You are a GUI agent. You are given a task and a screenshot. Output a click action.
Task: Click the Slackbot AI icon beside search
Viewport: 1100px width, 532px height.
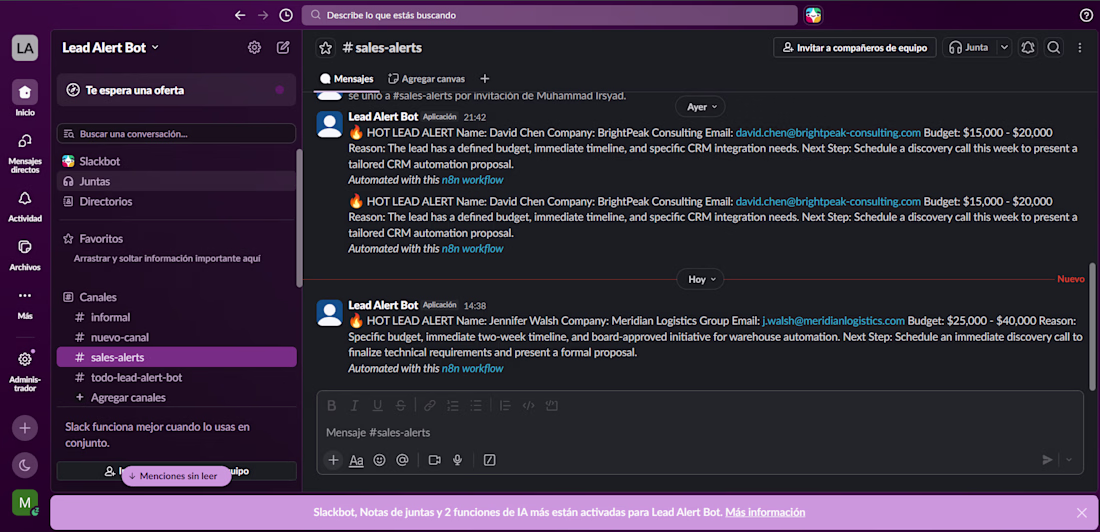click(813, 15)
